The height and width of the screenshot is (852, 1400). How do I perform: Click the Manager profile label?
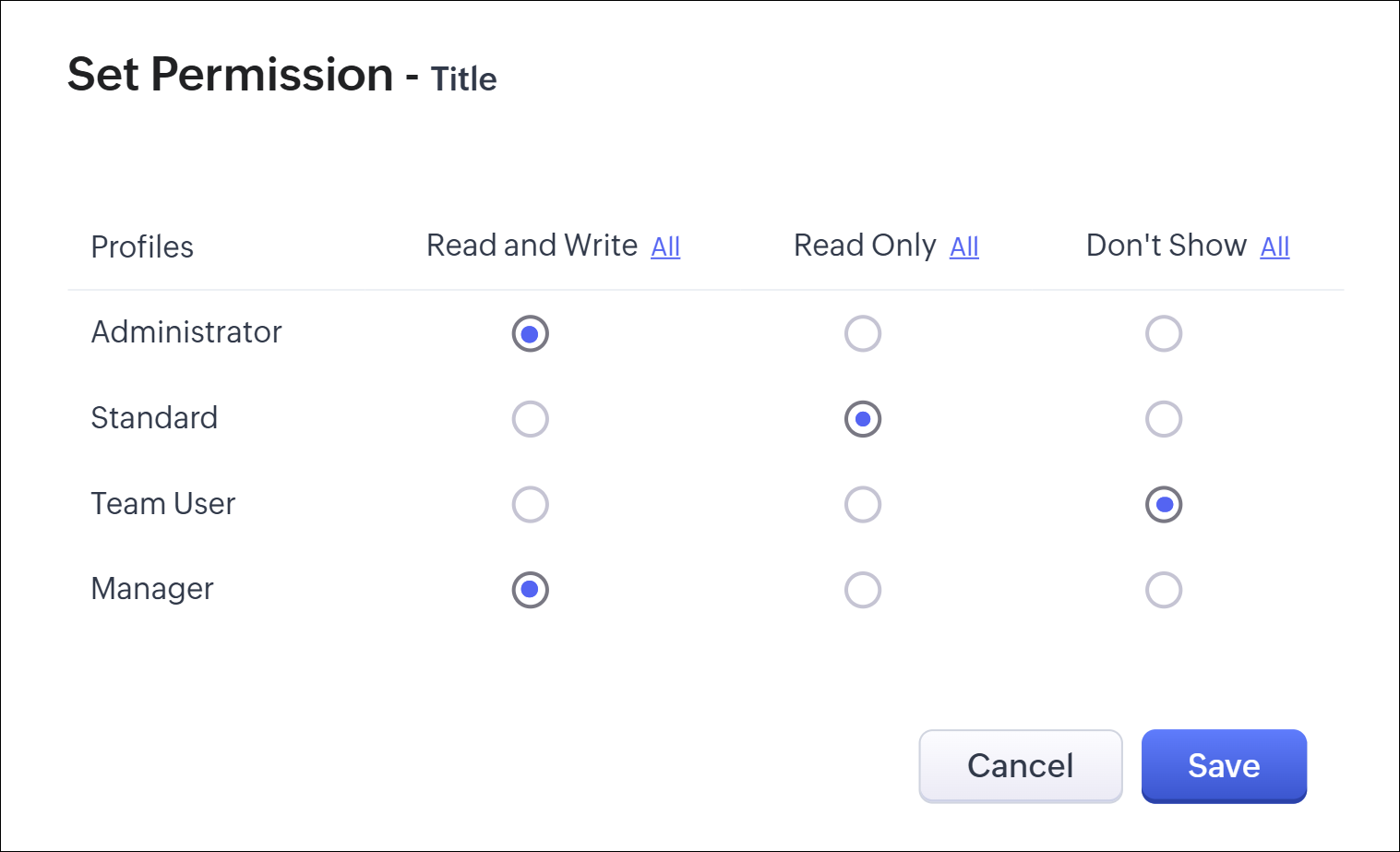(x=152, y=589)
